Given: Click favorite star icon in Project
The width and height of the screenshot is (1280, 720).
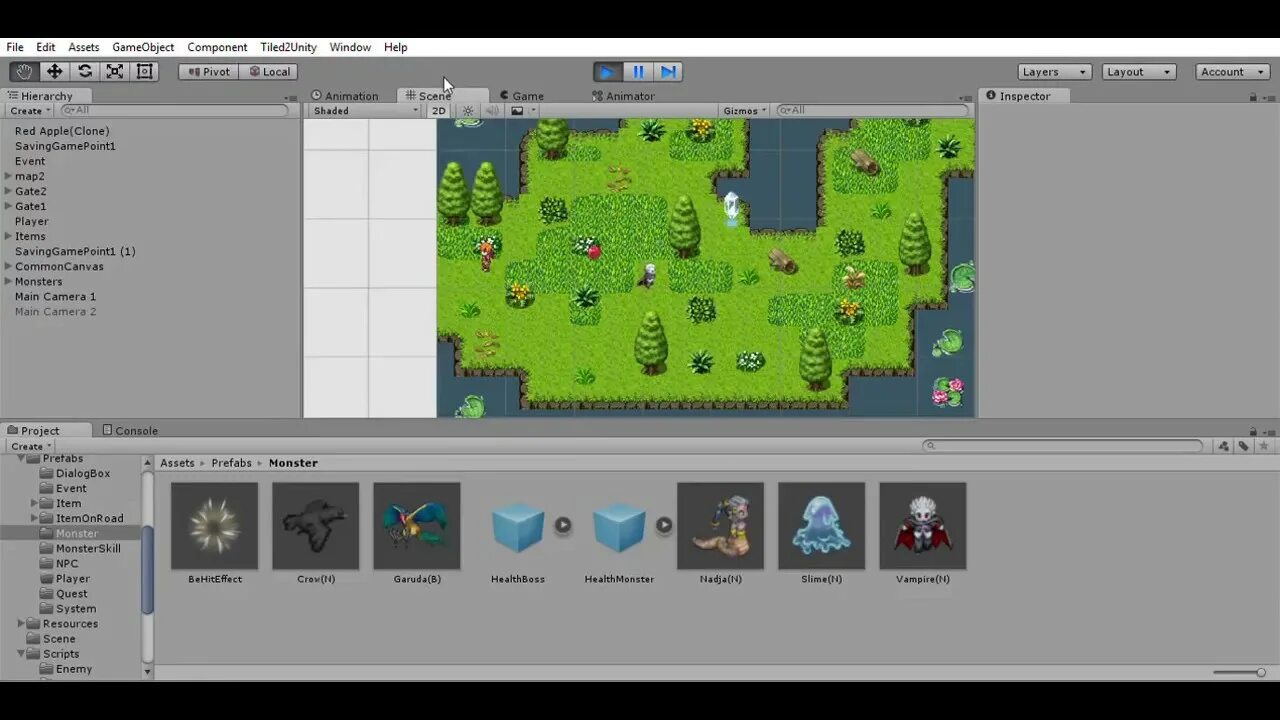Looking at the screenshot, I should tap(1264, 446).
